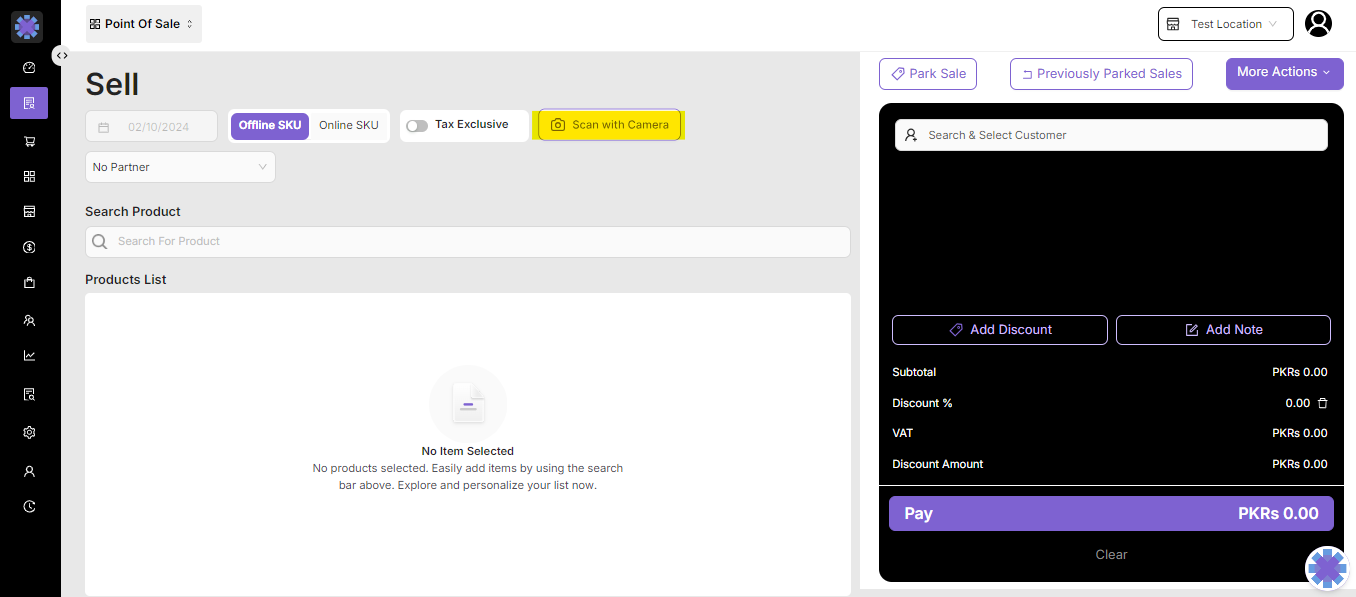Click the clock history sidebar icon

29,507
